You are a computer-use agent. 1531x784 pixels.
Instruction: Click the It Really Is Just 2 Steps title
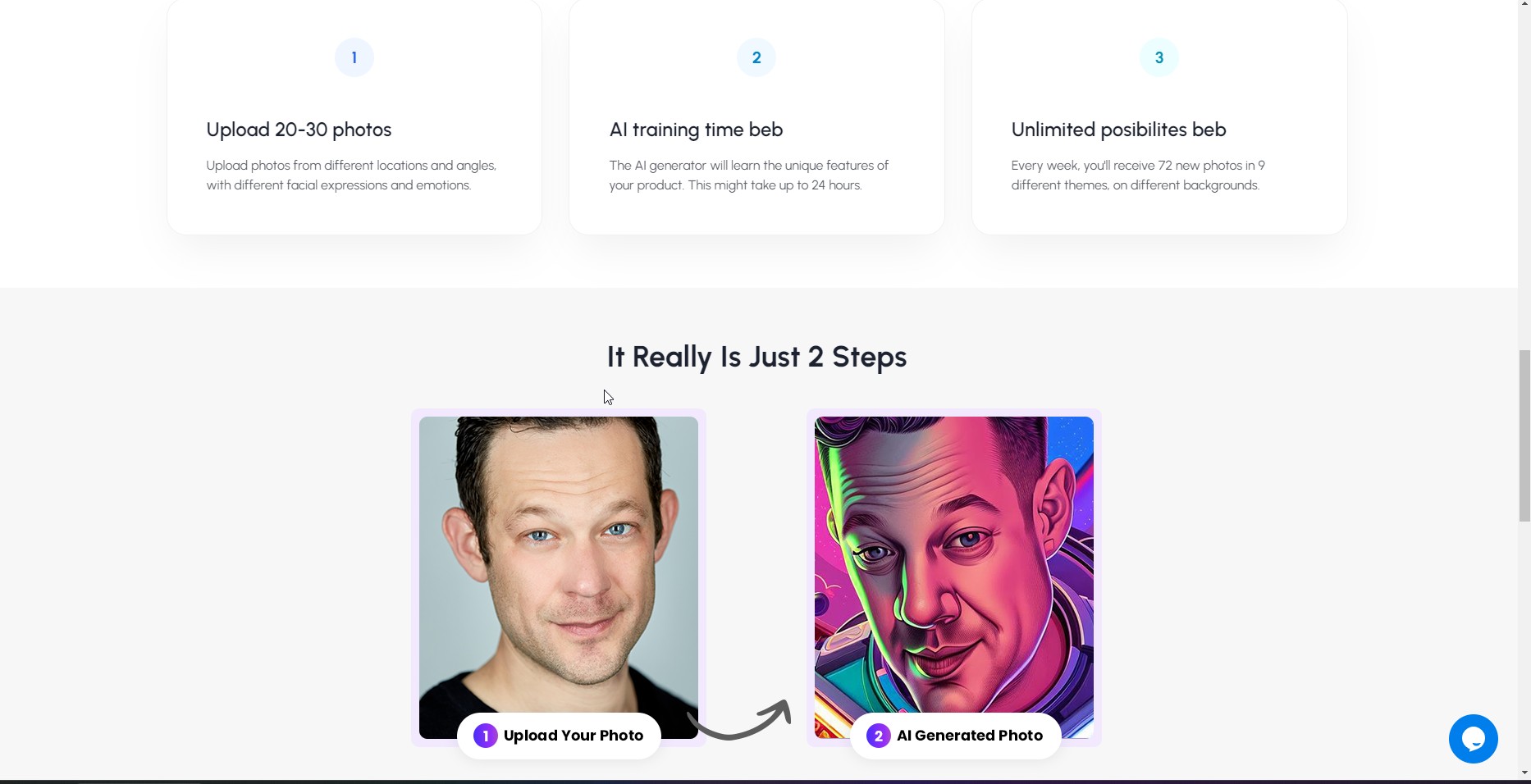[x=756, y=357]
